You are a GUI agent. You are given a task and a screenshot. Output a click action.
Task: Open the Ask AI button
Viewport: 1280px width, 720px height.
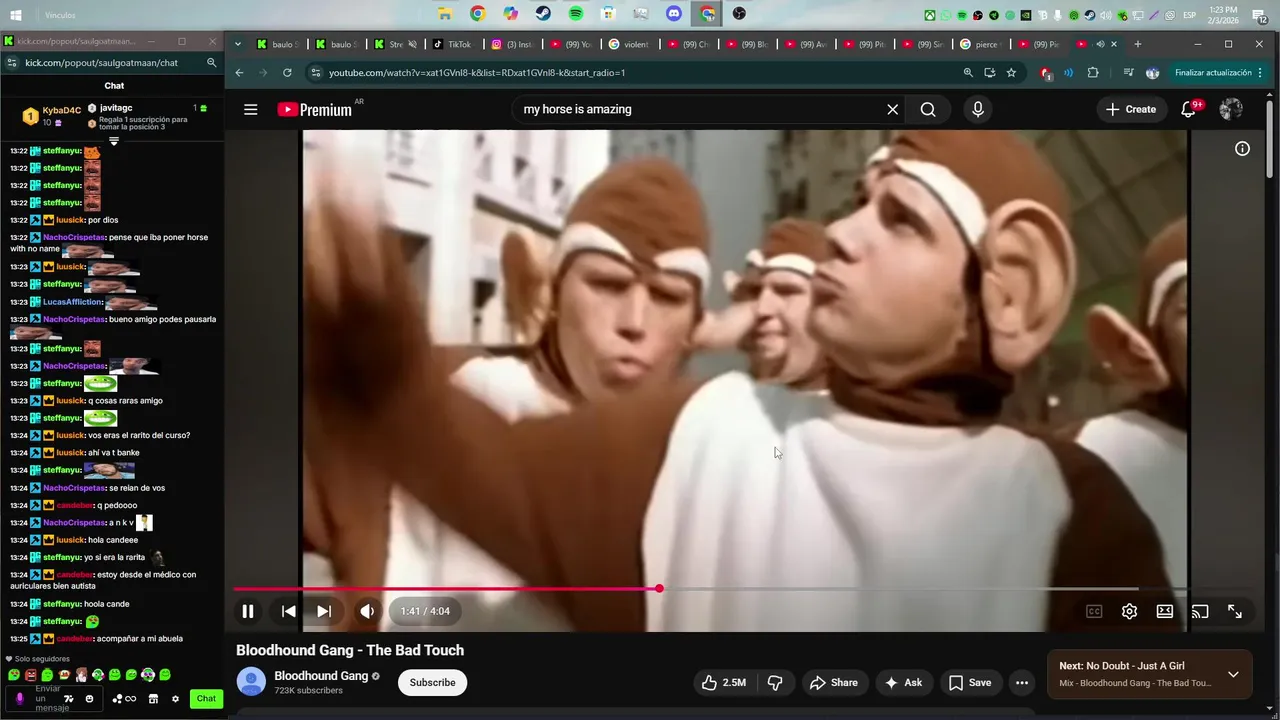903,682
